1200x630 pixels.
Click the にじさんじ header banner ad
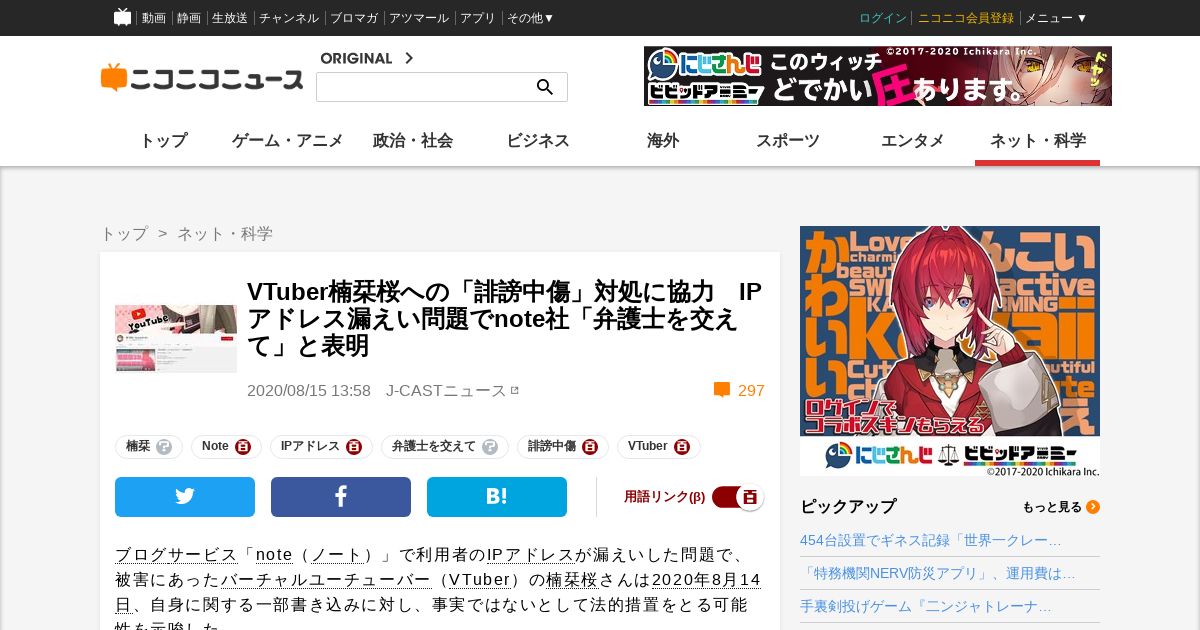pyautogui.click(x=878, y=76)
